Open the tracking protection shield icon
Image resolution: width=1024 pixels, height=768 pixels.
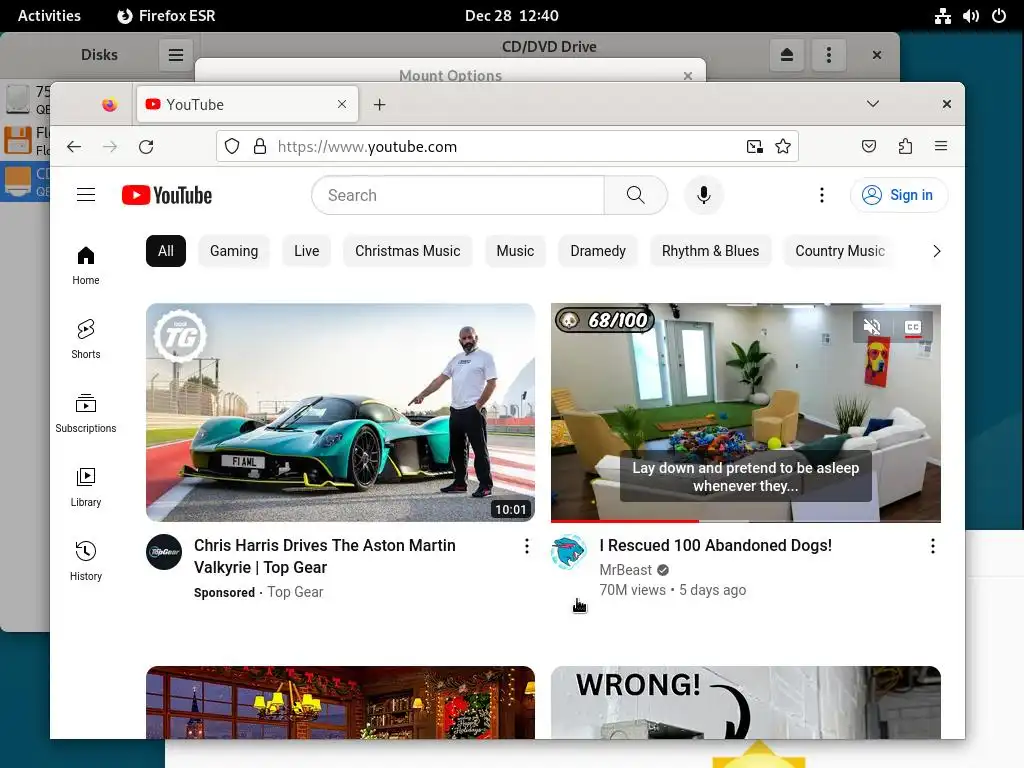tap(232, 146)
